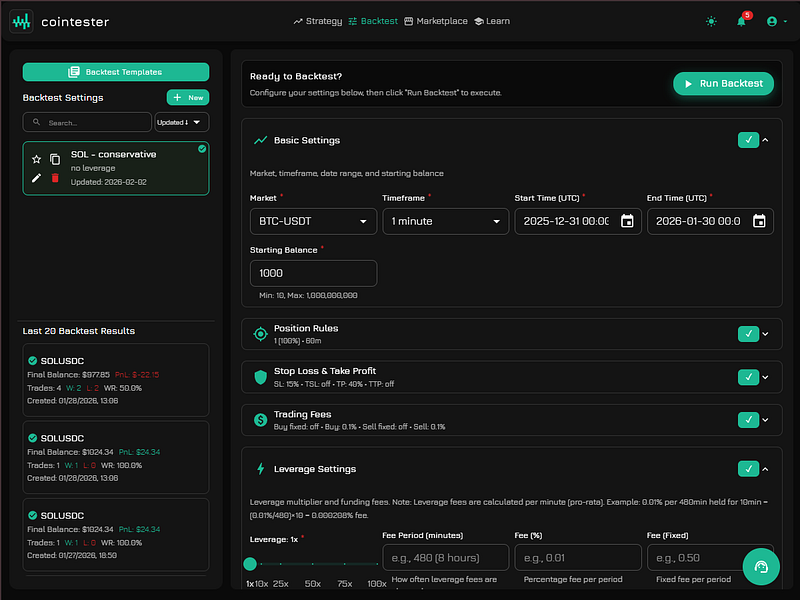Open the Marketplace tab
The height and width of the screenshot is (600, 800).
pos(436,21)
